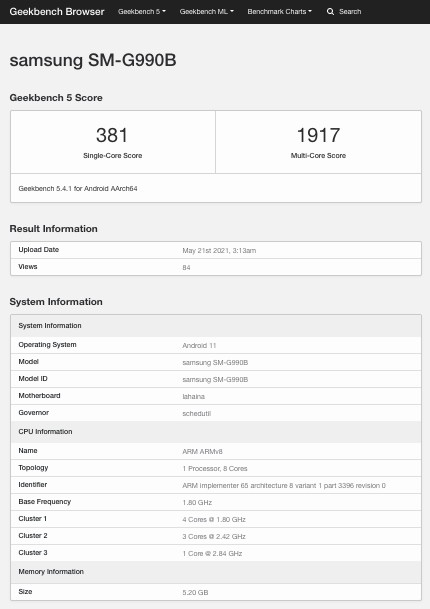The image size is (430, 609).
Task: Click the Search magnifier icon
Action: (330, 12)
